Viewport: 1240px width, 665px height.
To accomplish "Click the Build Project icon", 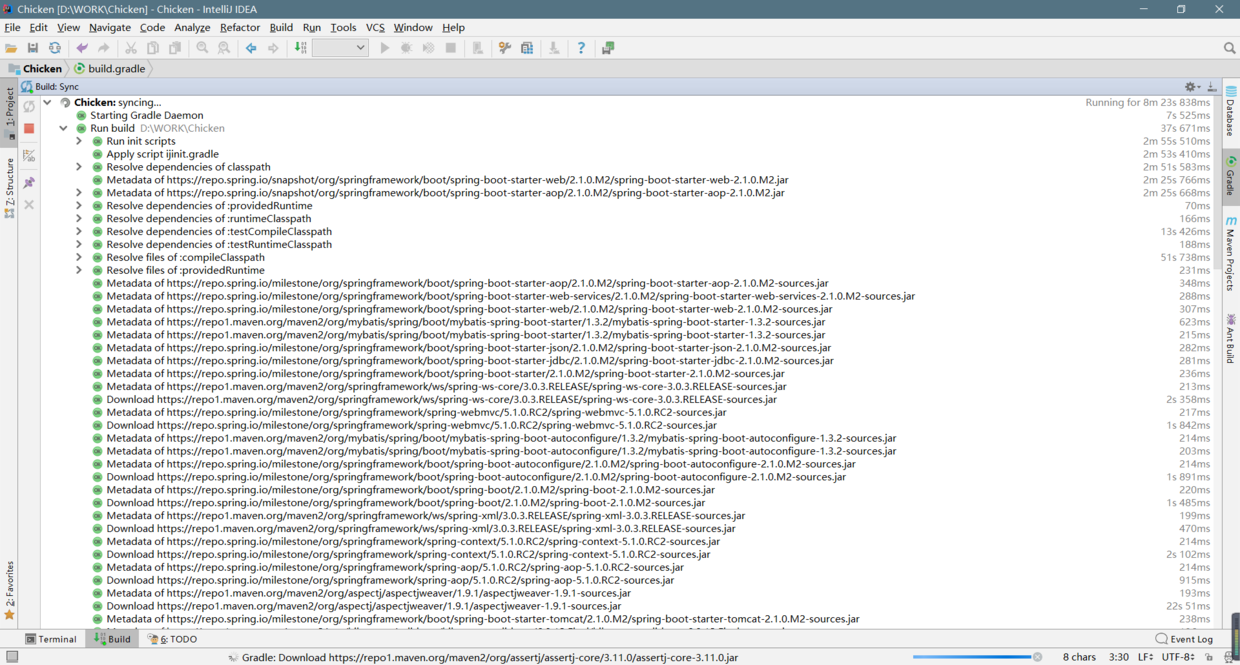I will pos(300,48).
